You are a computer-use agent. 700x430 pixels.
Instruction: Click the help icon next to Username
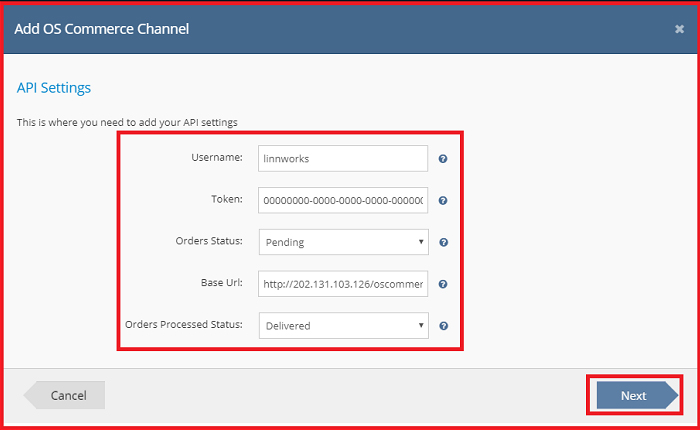(442, 159)
